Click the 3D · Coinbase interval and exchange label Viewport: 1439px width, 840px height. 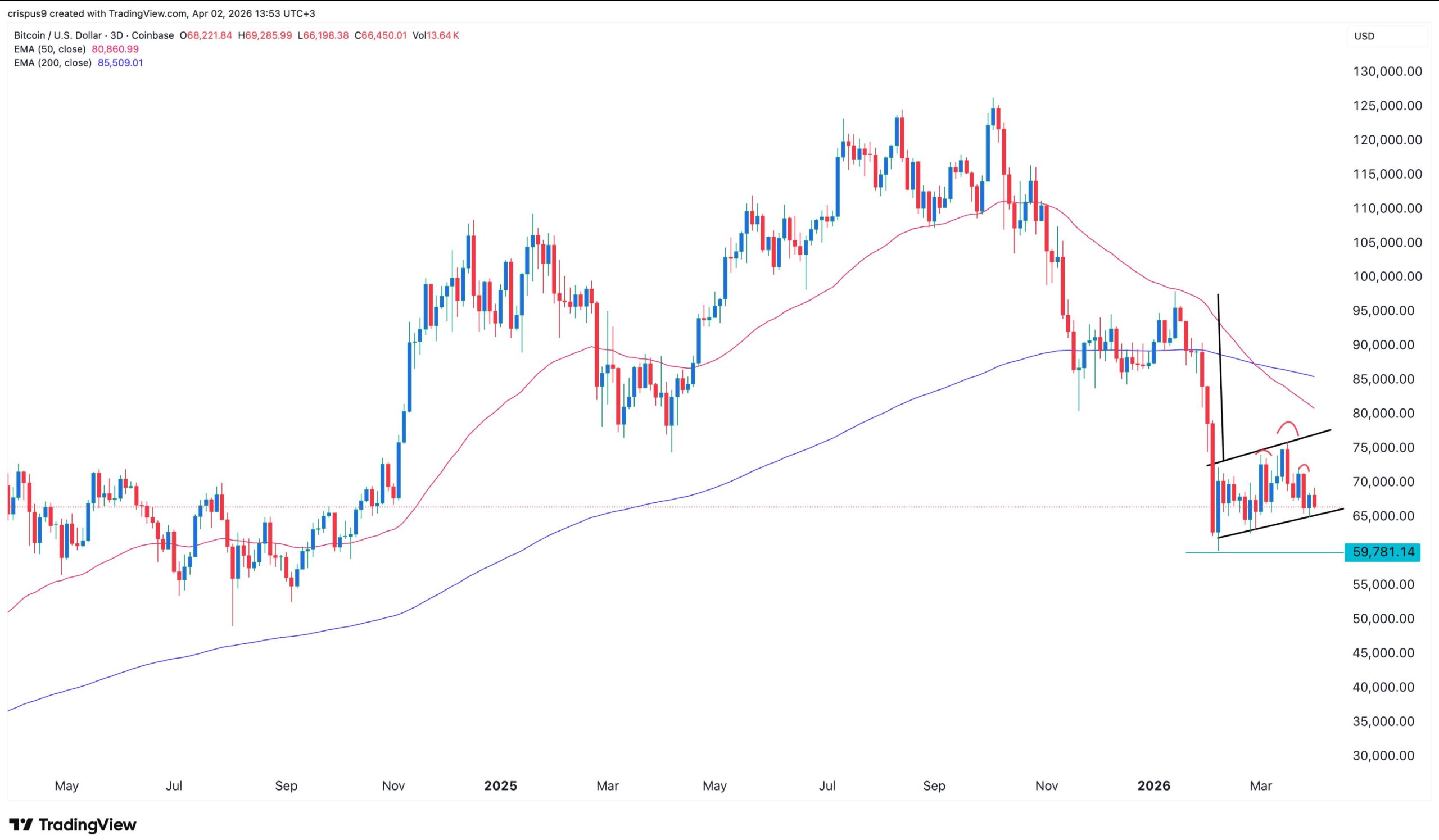[143, 35]
